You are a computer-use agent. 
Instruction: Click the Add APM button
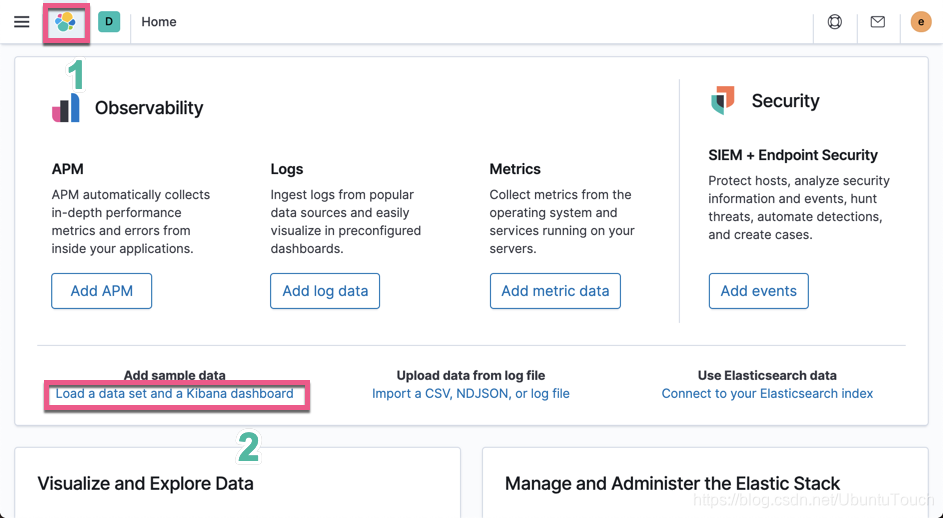point(102,291)
